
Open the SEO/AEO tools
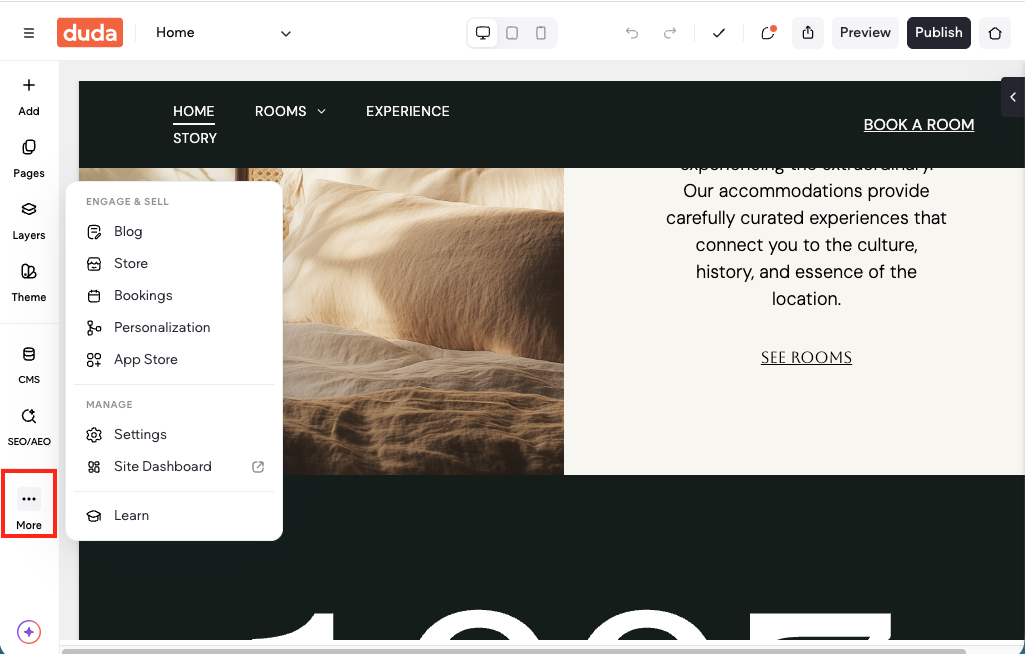pos(29,426)
